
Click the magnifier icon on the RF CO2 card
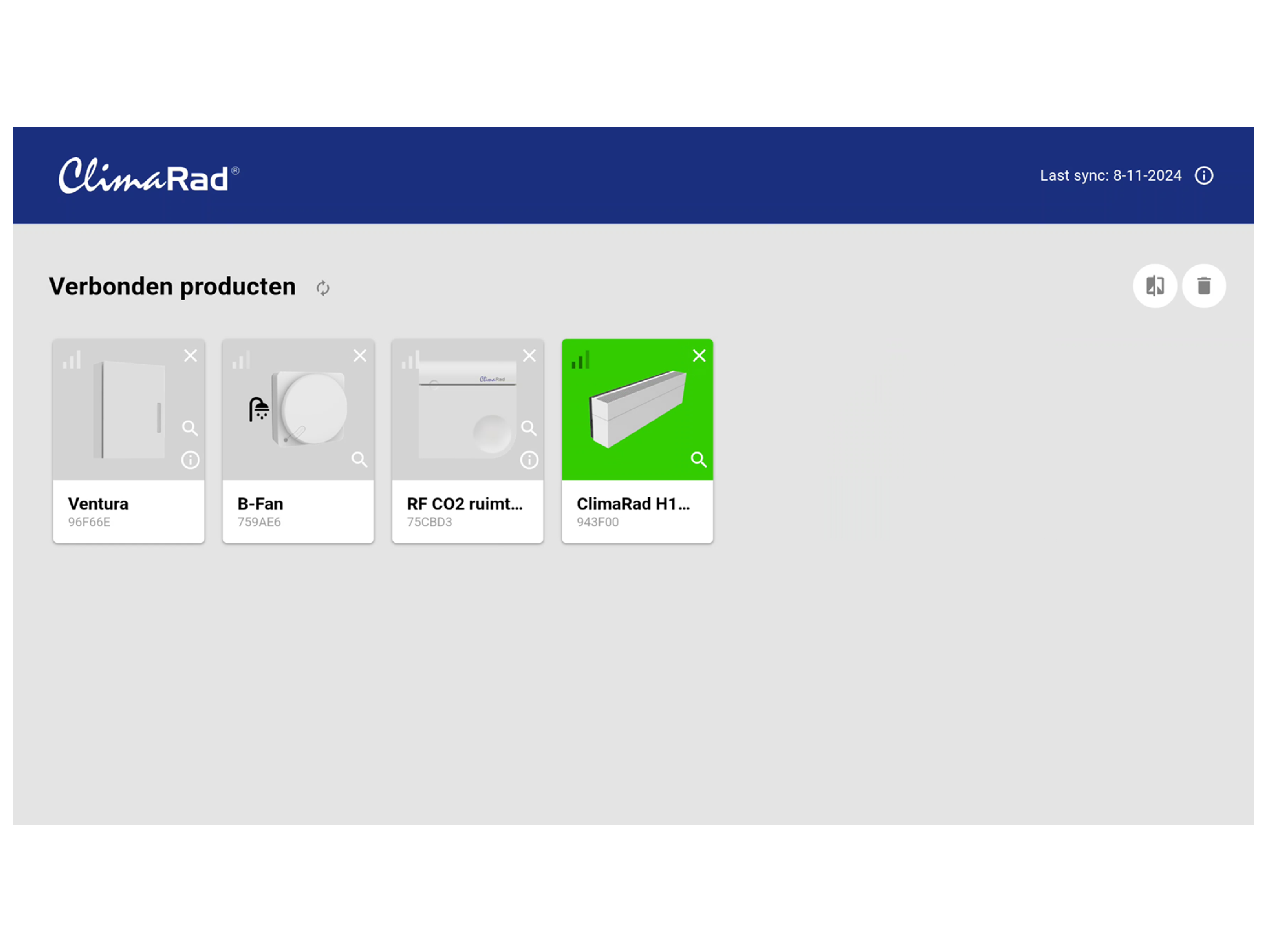[x=529, y=428]
